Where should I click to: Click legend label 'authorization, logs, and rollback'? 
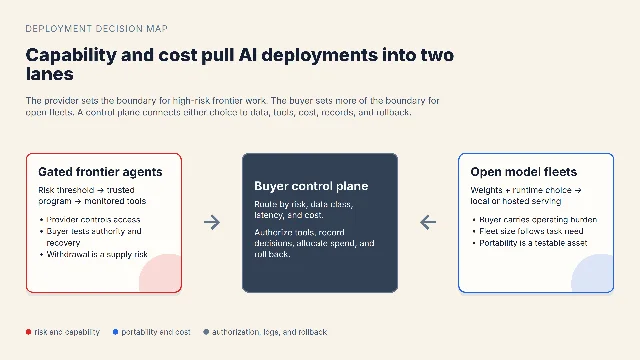point(269,332)
